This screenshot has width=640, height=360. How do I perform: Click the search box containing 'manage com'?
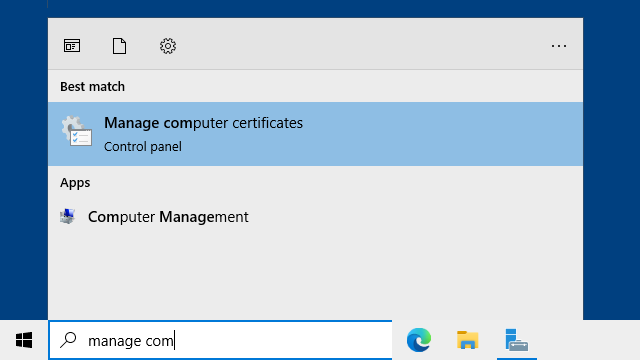[220, 340]
